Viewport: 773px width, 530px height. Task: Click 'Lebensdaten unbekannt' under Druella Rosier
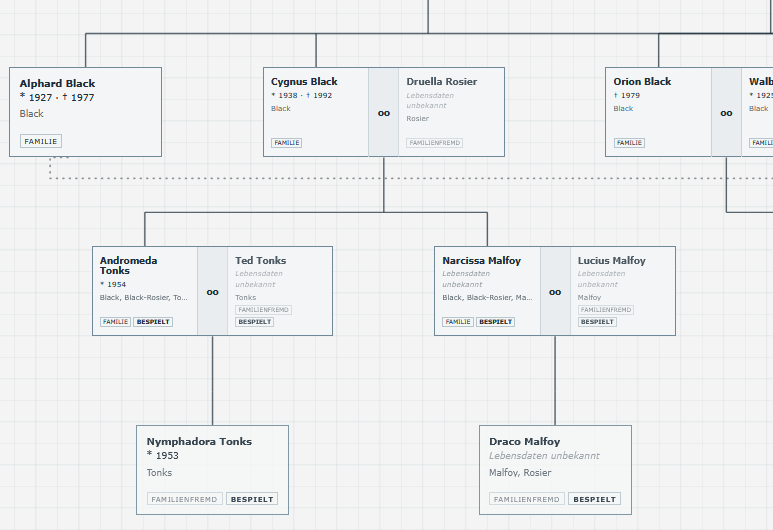click(x=430, y=100)
